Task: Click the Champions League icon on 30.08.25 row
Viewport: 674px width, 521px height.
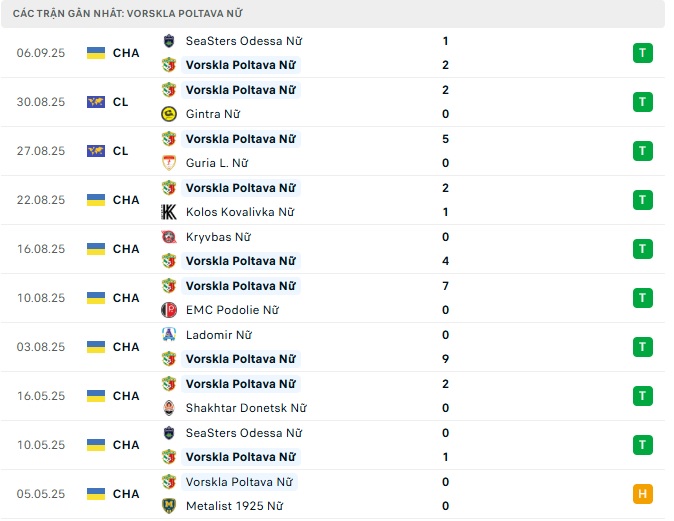Action: [x=96, y=102]
